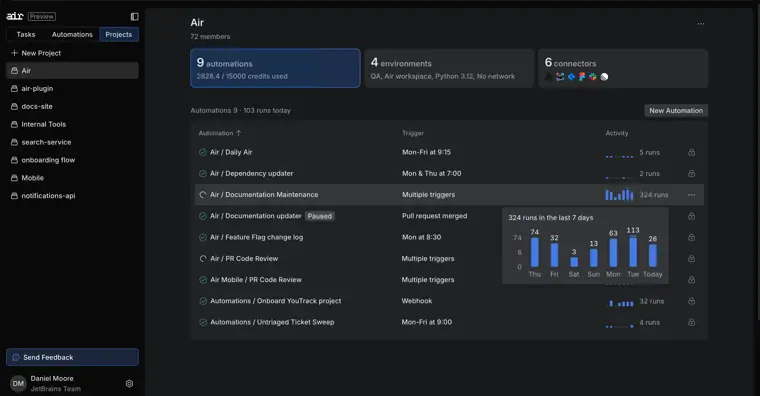The height and width of the screenshot is (396, 760).
Task: Click the Activity column header
Action: pos(617,133)
